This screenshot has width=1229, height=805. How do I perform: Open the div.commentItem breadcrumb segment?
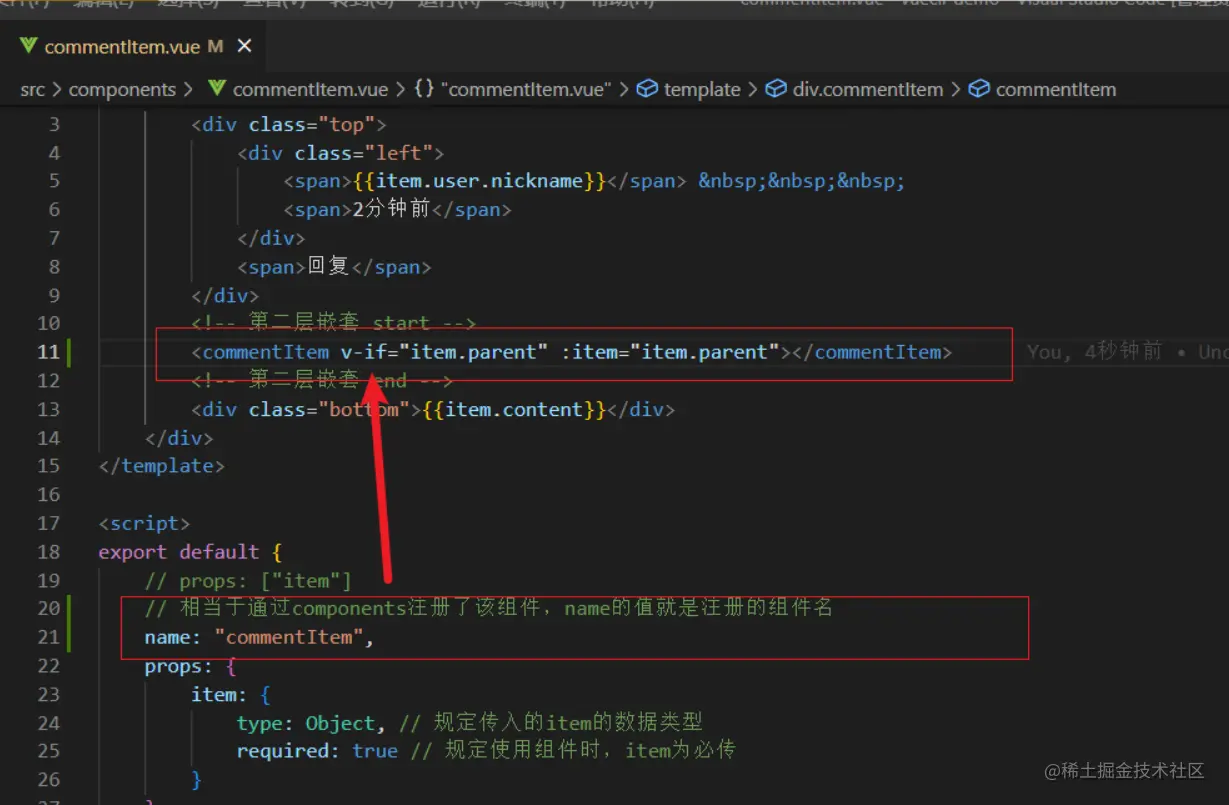click(x=868, y=89)
